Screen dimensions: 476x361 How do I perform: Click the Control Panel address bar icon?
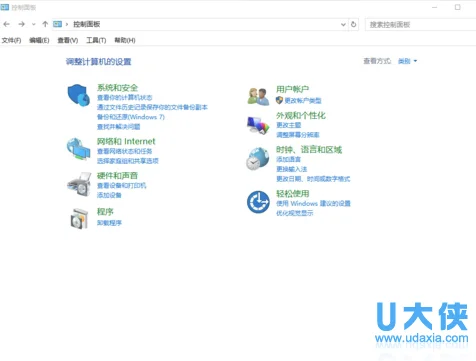[58, 24]
